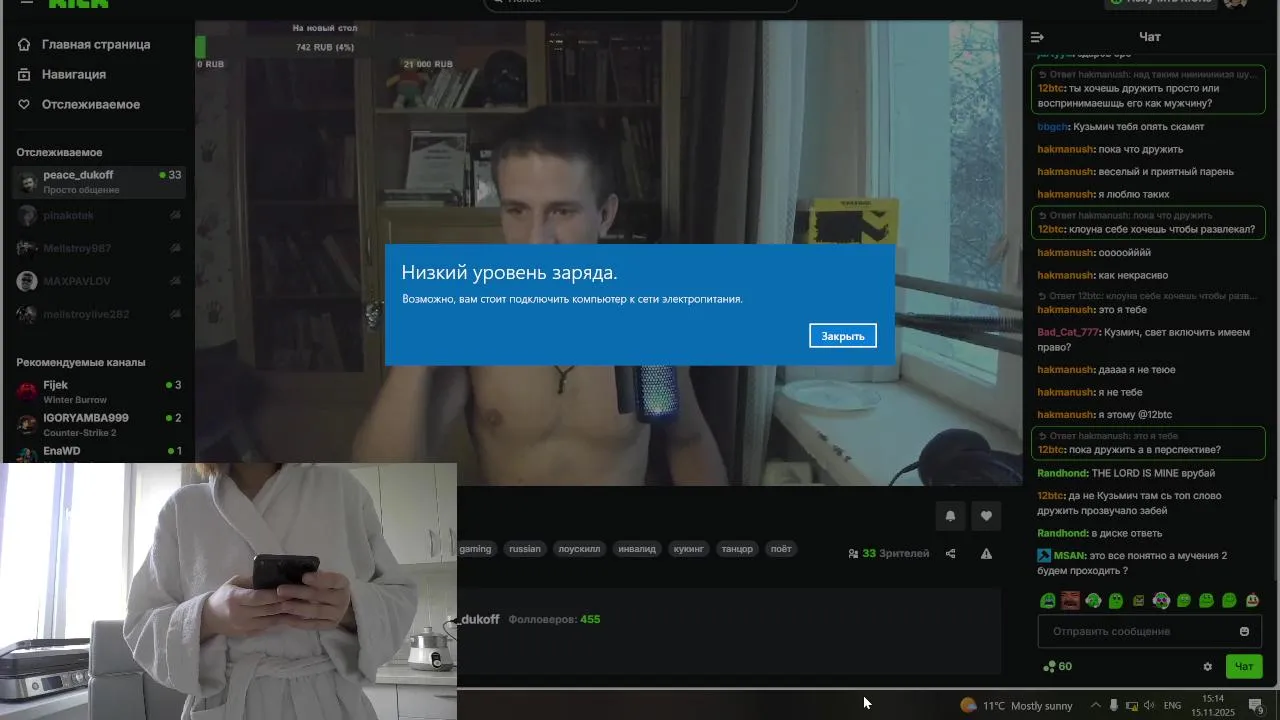
Task: Insert the last clown-like emote
Action: 1252,601
